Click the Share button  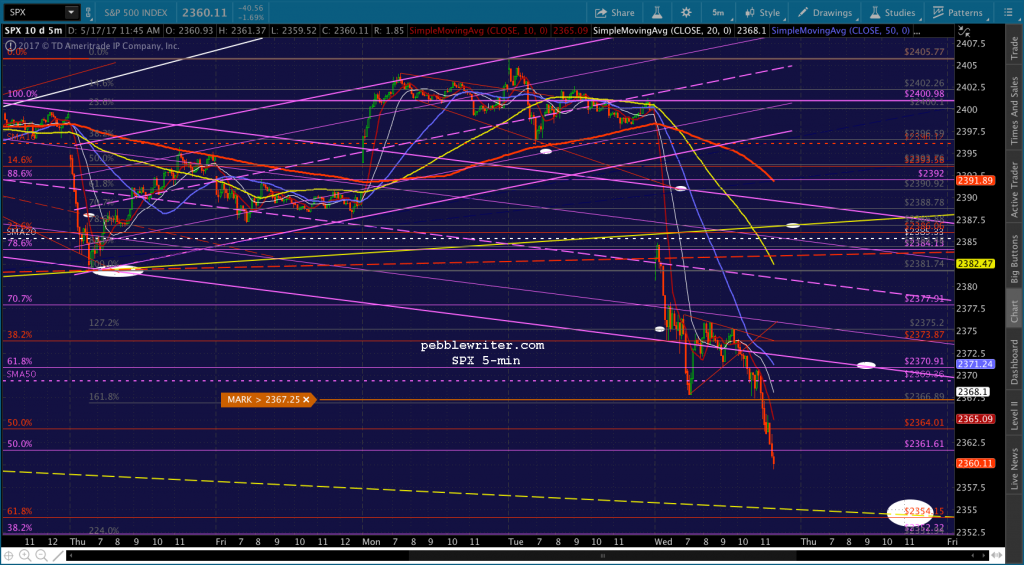[614, 12]
